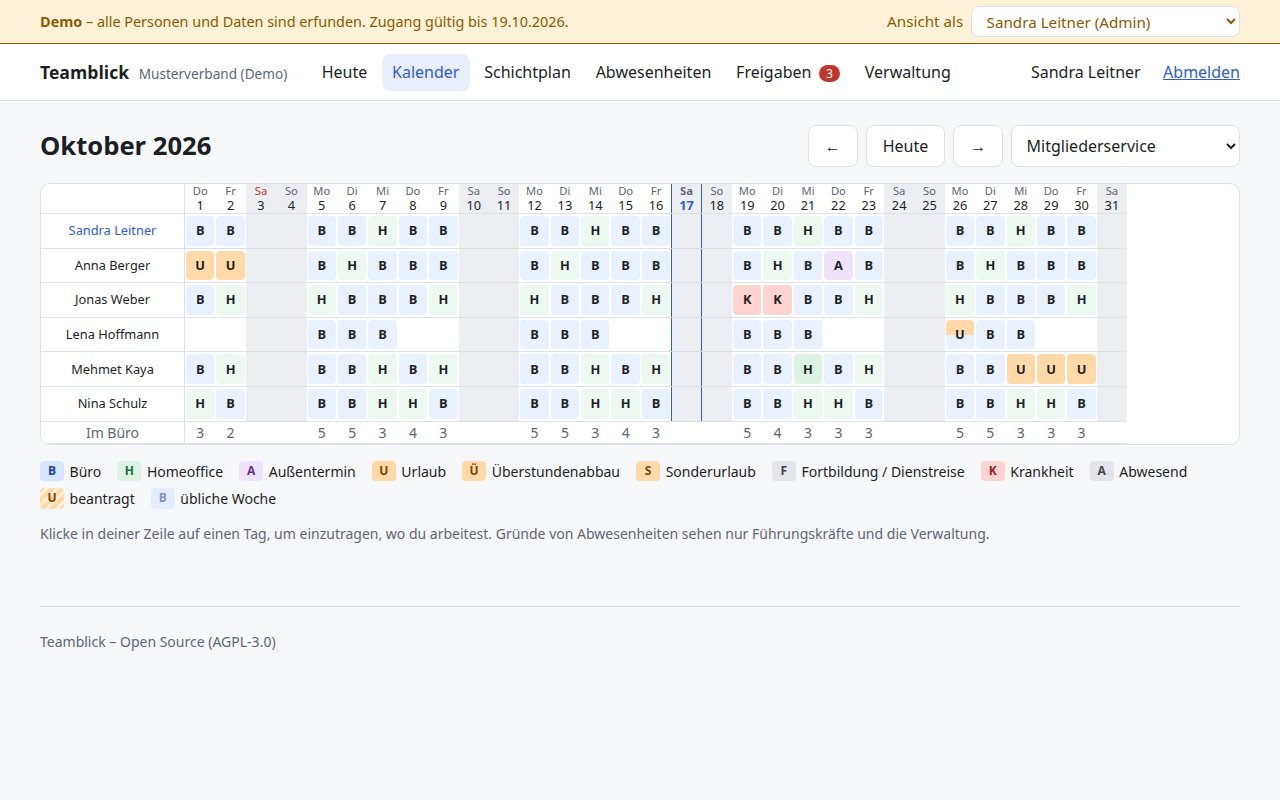The height and width of the screenshot is (800, 1280).
Task: Open the 'Ansicht als' user dropdown
Action: tap(1105, 22)
